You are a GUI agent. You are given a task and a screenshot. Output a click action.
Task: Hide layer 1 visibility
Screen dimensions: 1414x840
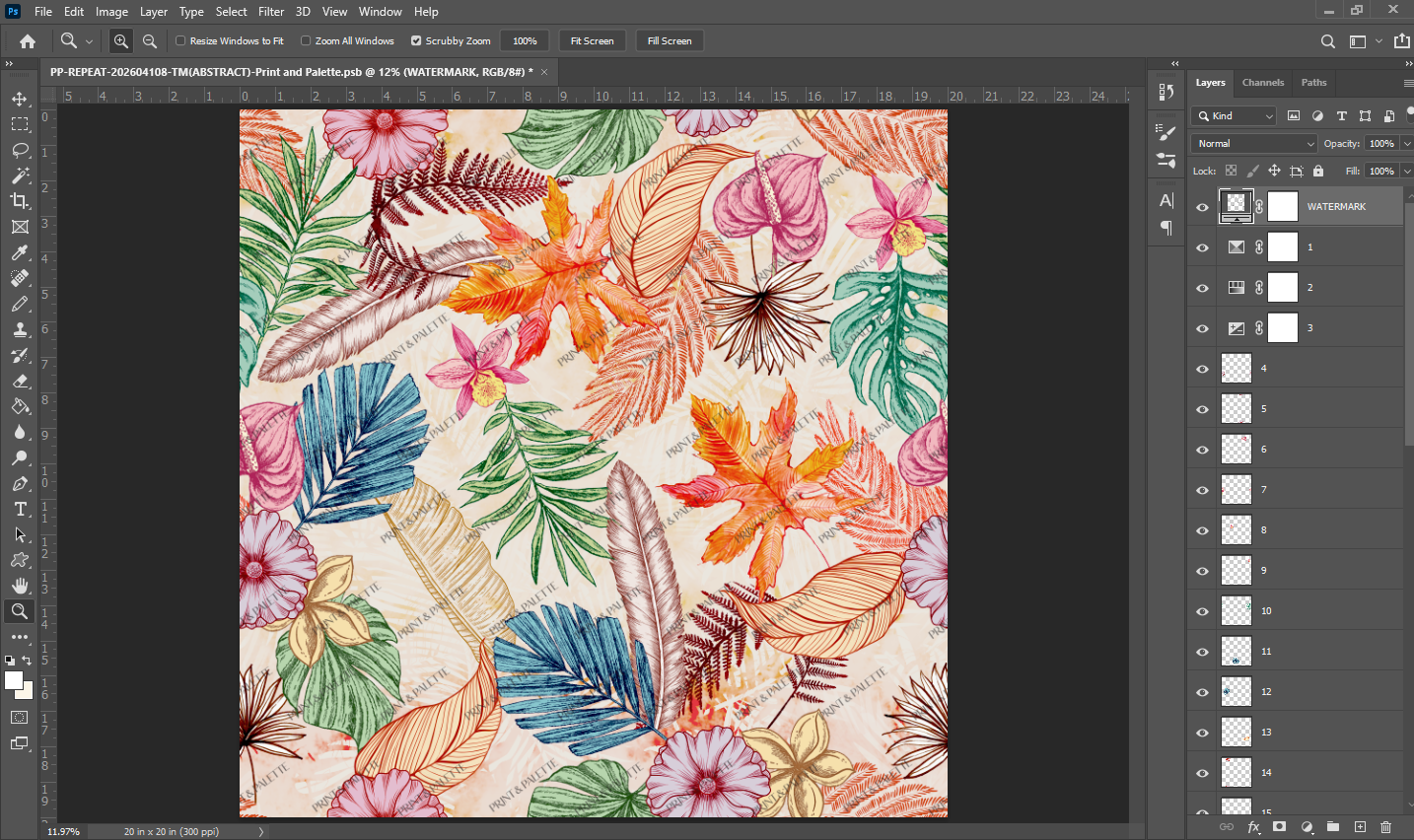pos(1202,247)
